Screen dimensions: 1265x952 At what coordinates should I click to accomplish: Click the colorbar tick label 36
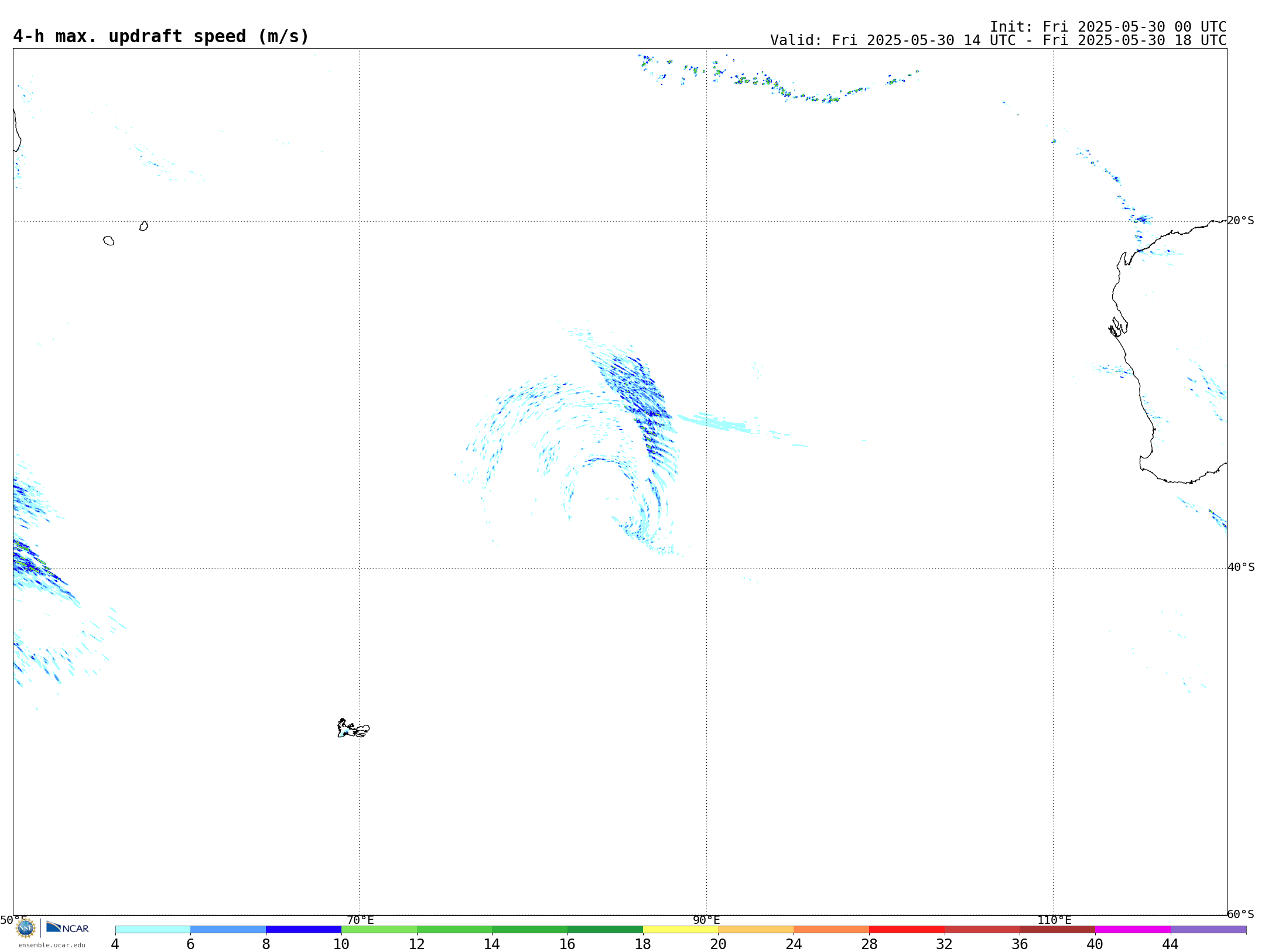(x=1020, y=944)
